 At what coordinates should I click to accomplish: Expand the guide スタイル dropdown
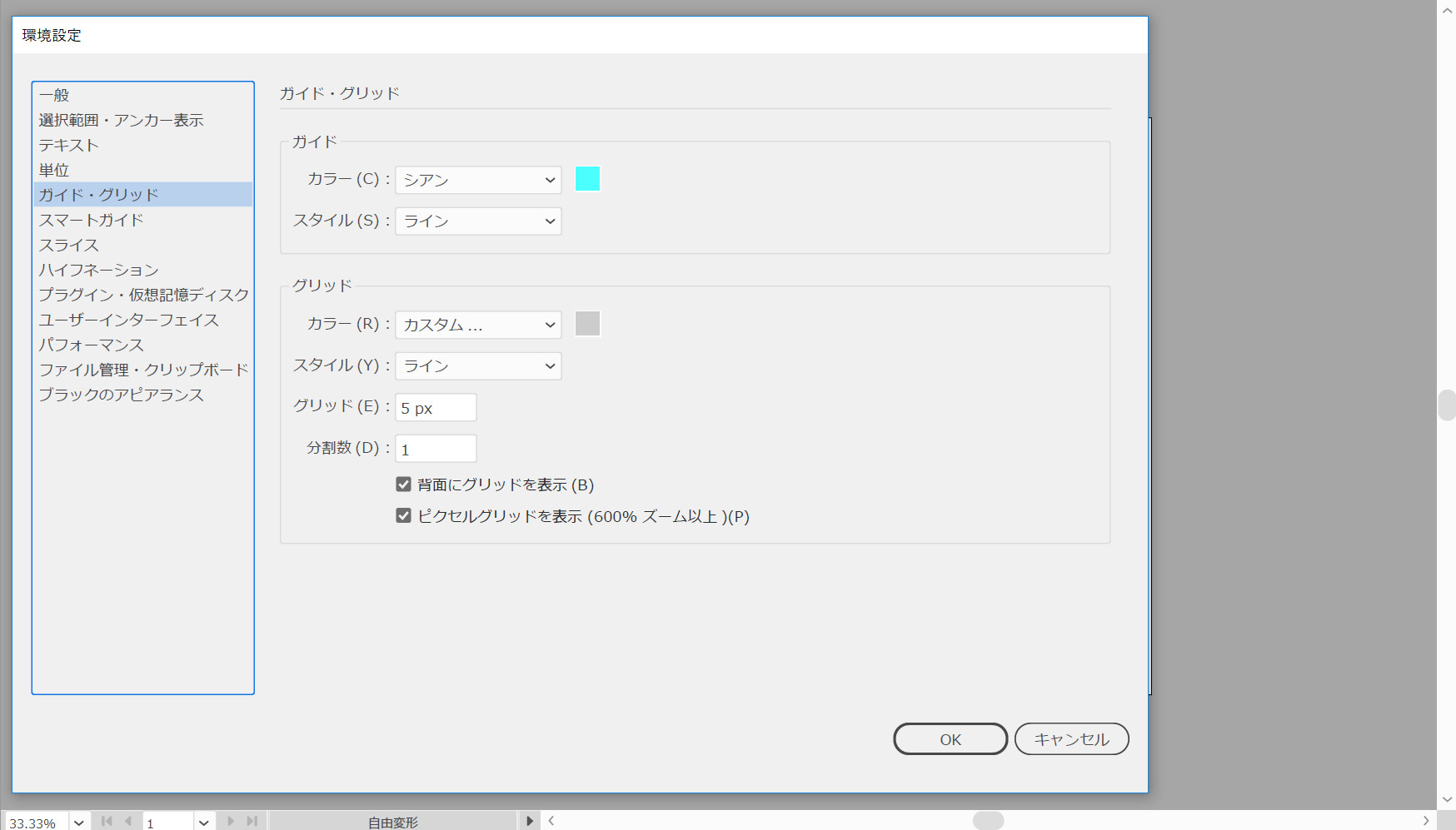[x=478, y=221]
